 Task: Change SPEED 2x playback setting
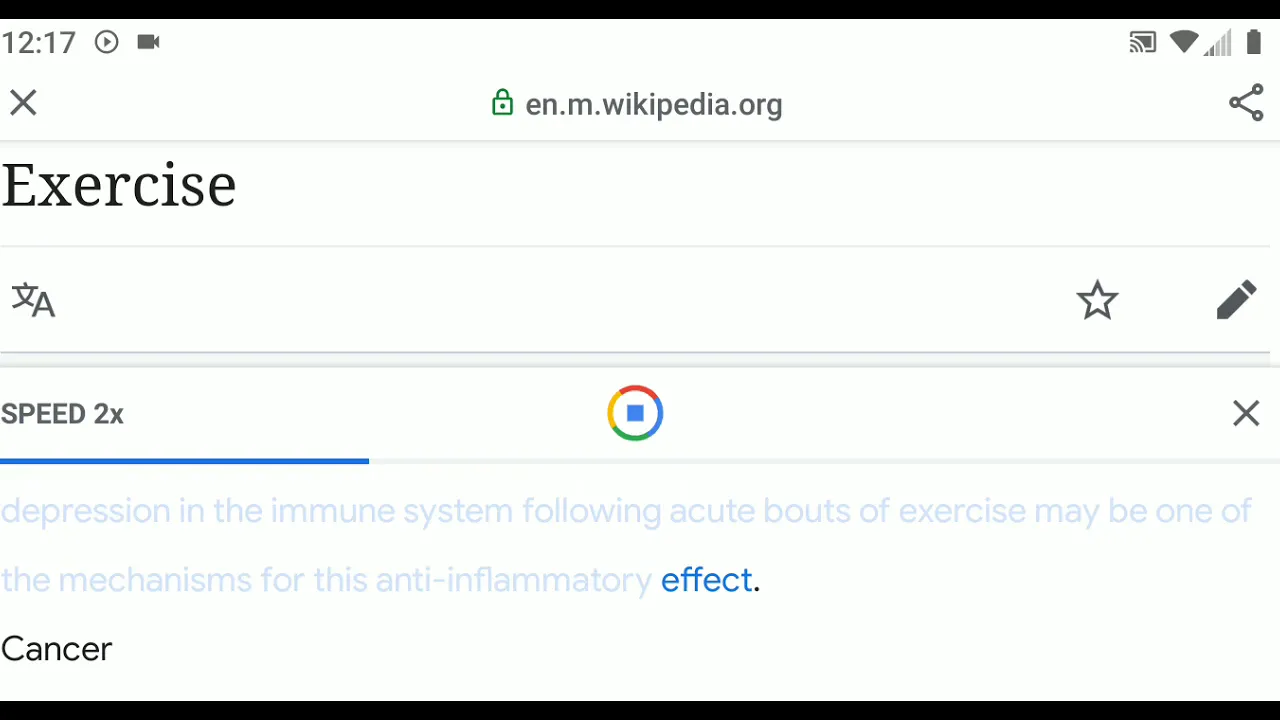(62, 414)
